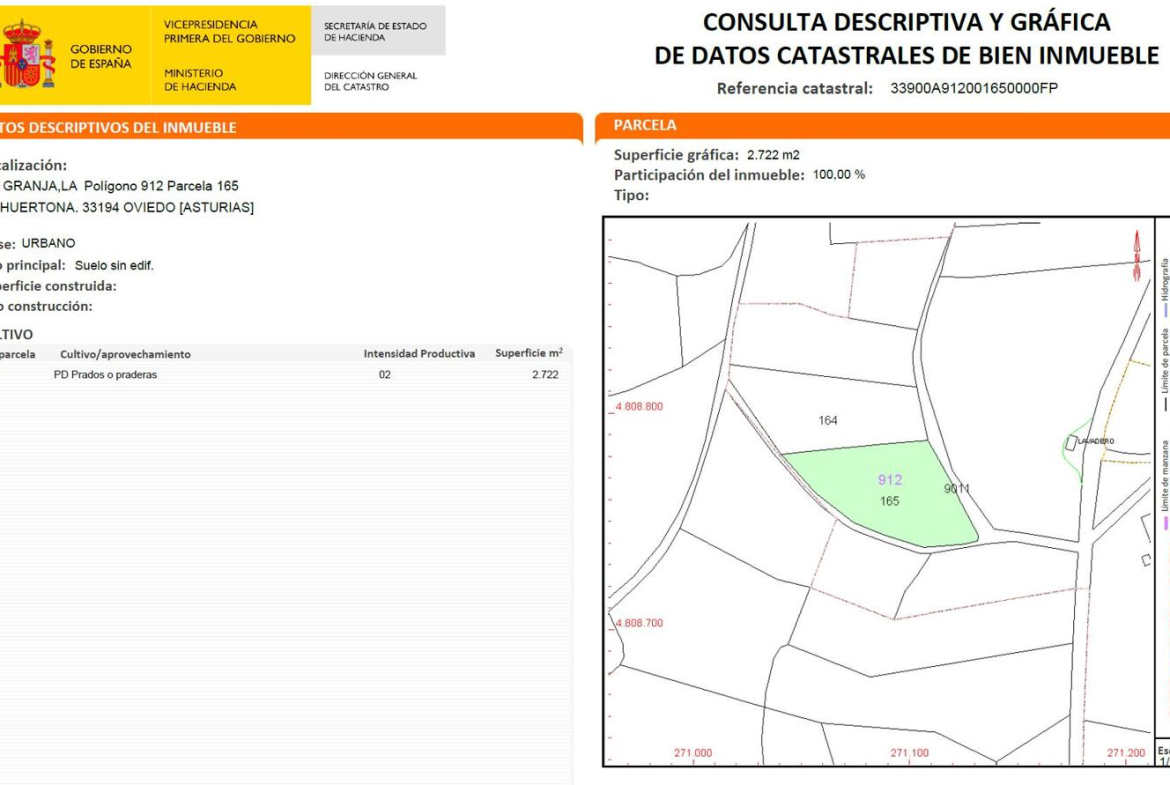Click the purple 912 polygon number

point(890,480)
